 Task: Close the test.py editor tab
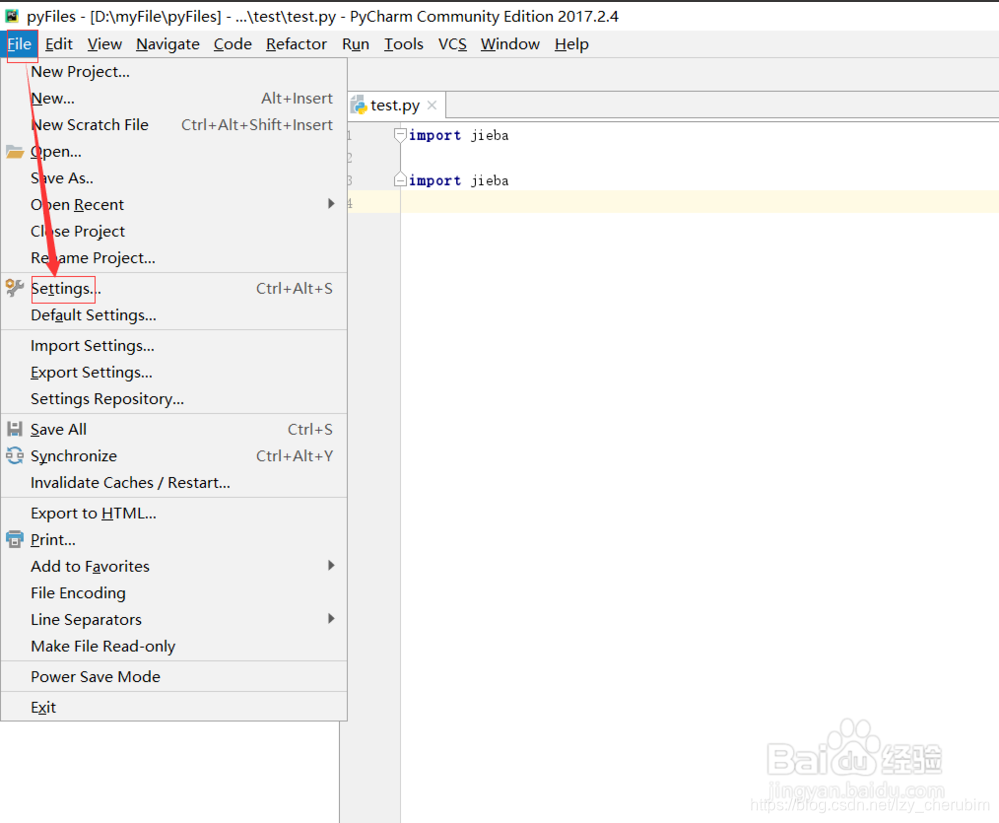[432, 105]
